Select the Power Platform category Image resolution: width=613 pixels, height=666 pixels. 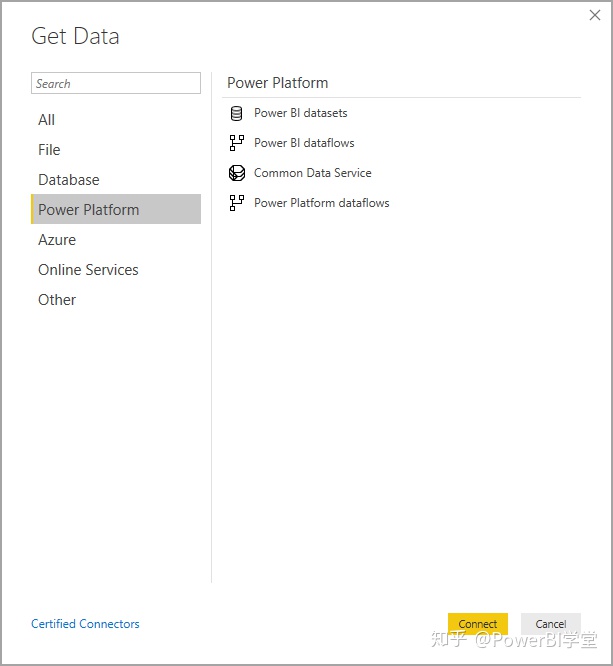point(116,209)
